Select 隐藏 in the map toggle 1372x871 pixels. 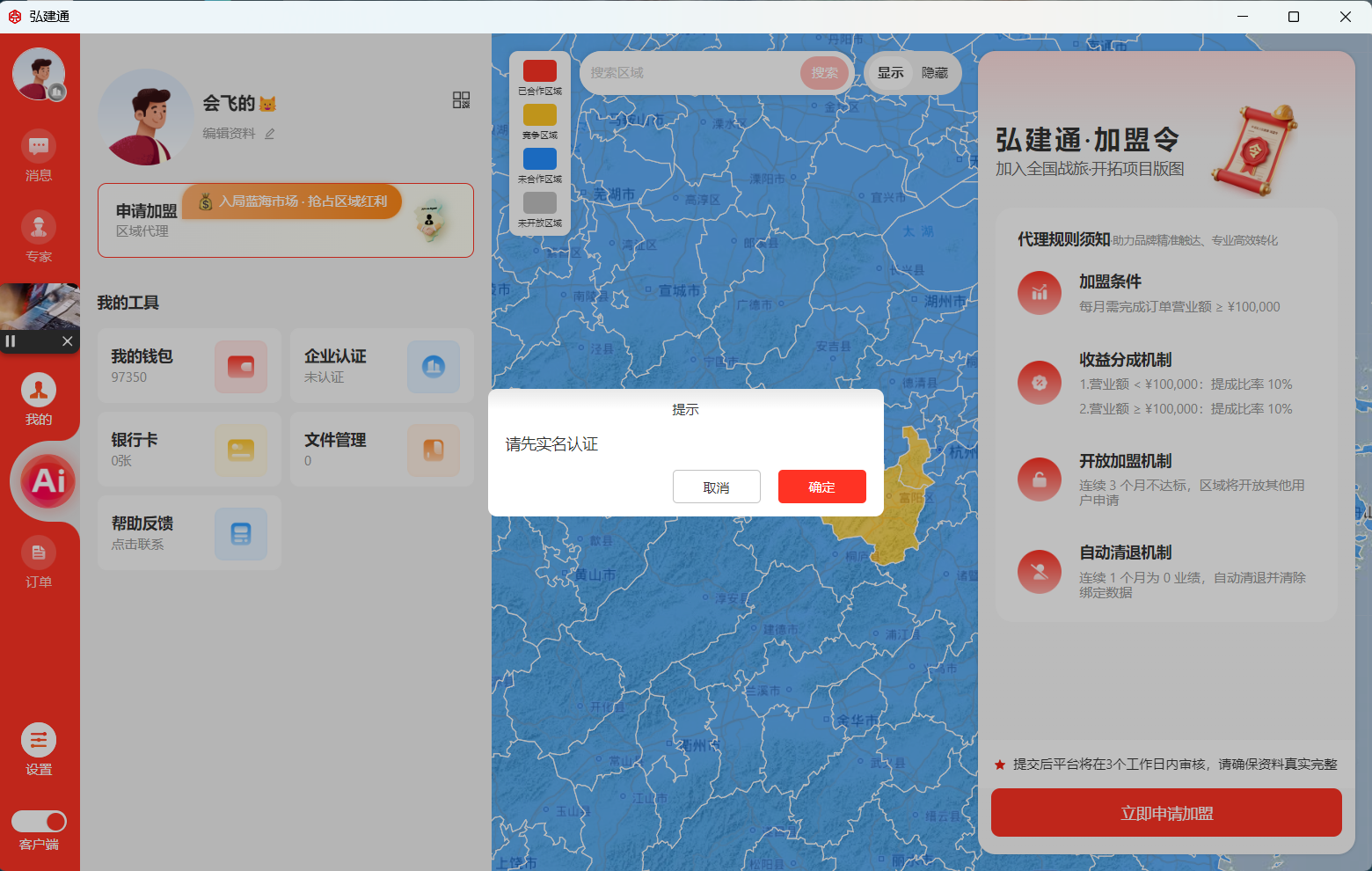[935, 73]
